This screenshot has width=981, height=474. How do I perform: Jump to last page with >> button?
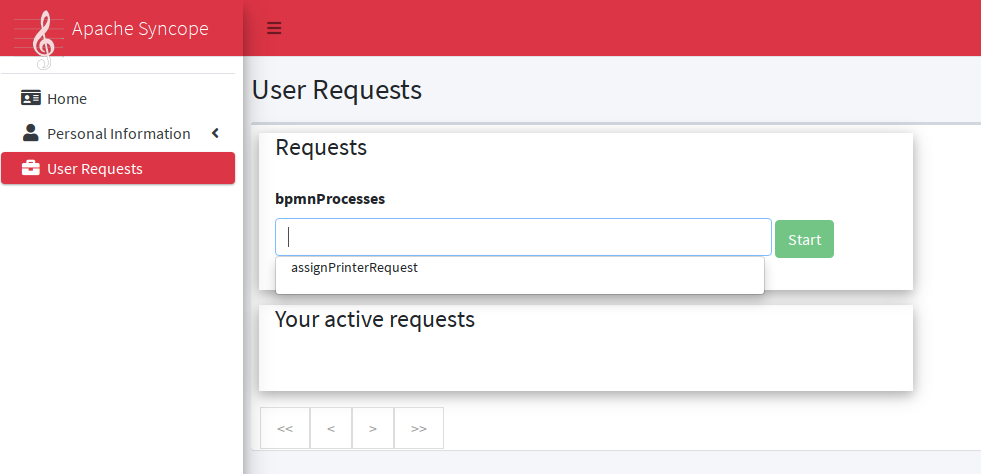[419, 428]
